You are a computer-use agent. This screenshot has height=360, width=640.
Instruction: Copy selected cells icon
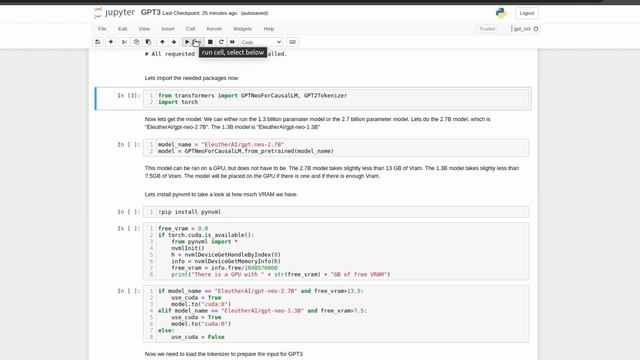coord(136,42)
